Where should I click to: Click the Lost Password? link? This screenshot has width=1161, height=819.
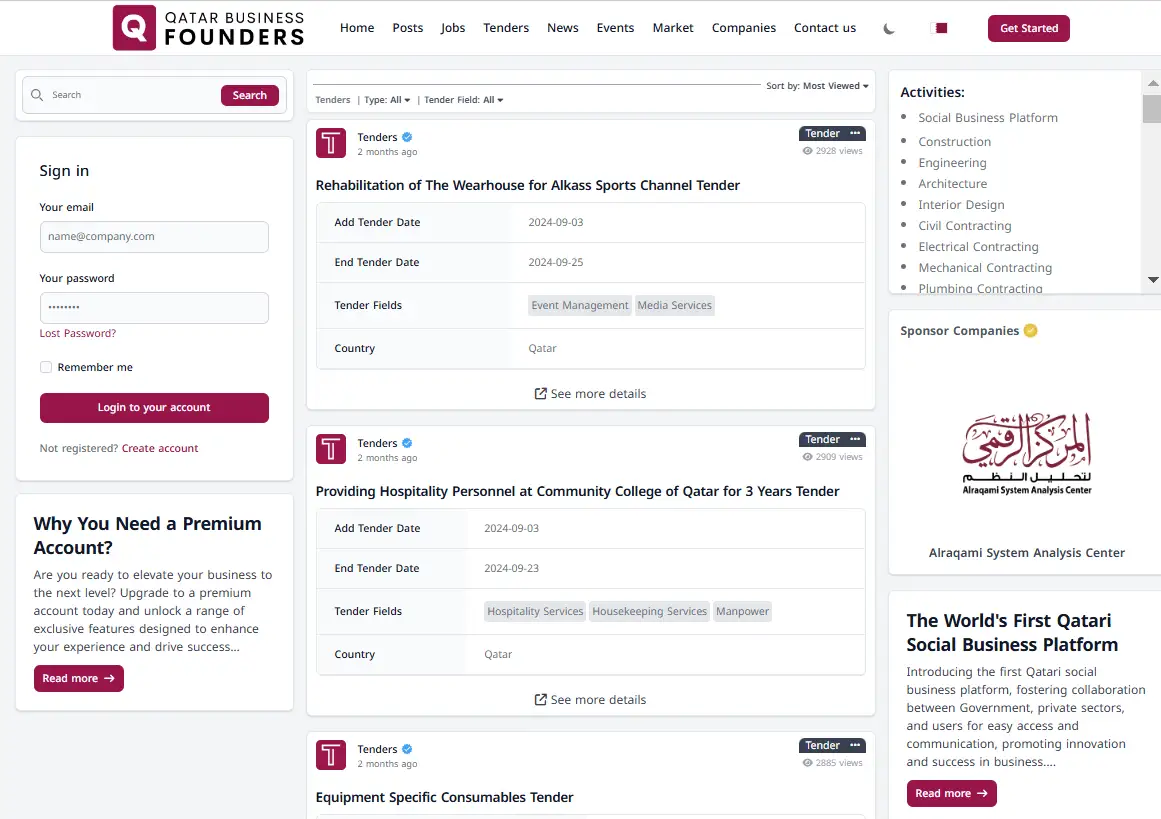pos(78,333)
